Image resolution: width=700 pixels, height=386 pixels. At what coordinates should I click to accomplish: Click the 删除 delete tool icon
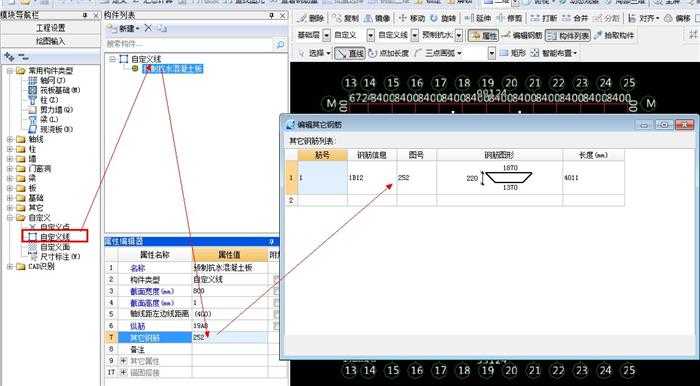(x=312, y=18)
